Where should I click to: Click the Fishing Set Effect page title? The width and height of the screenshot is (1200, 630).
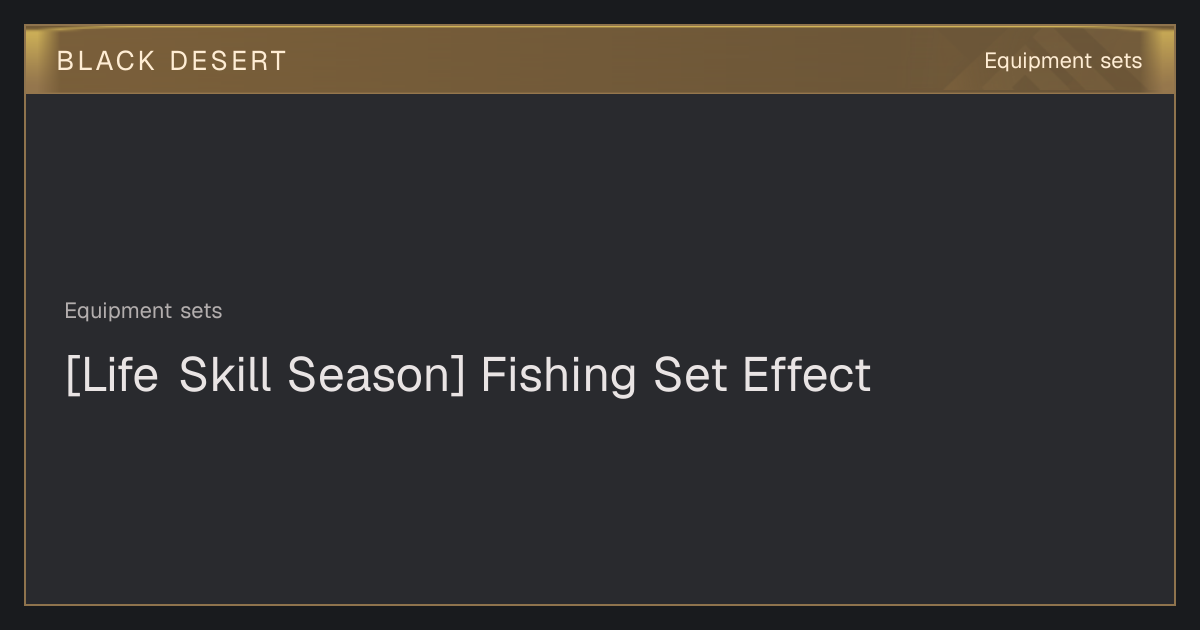tap(468, 375)
